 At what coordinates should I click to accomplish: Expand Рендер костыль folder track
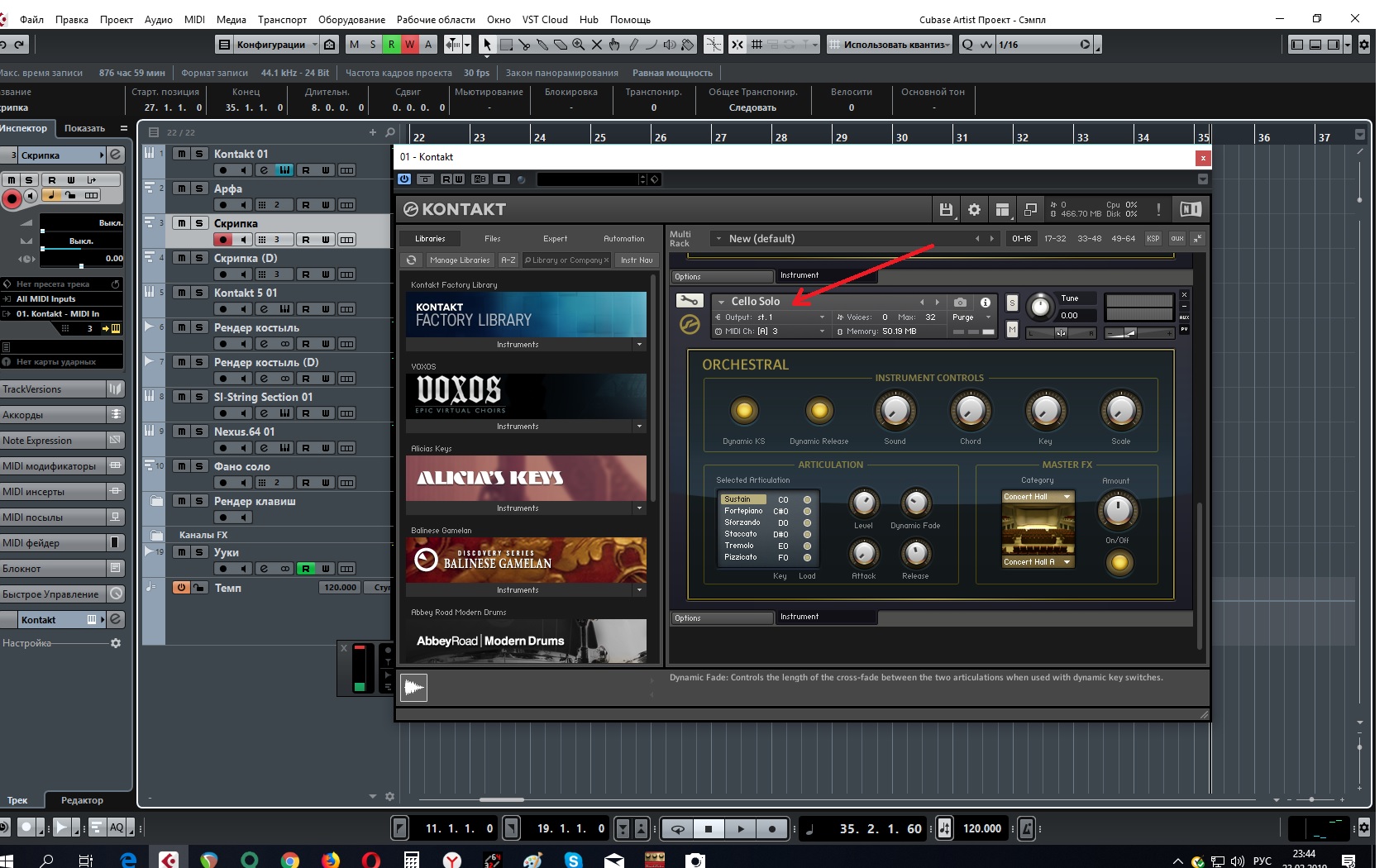149,327
